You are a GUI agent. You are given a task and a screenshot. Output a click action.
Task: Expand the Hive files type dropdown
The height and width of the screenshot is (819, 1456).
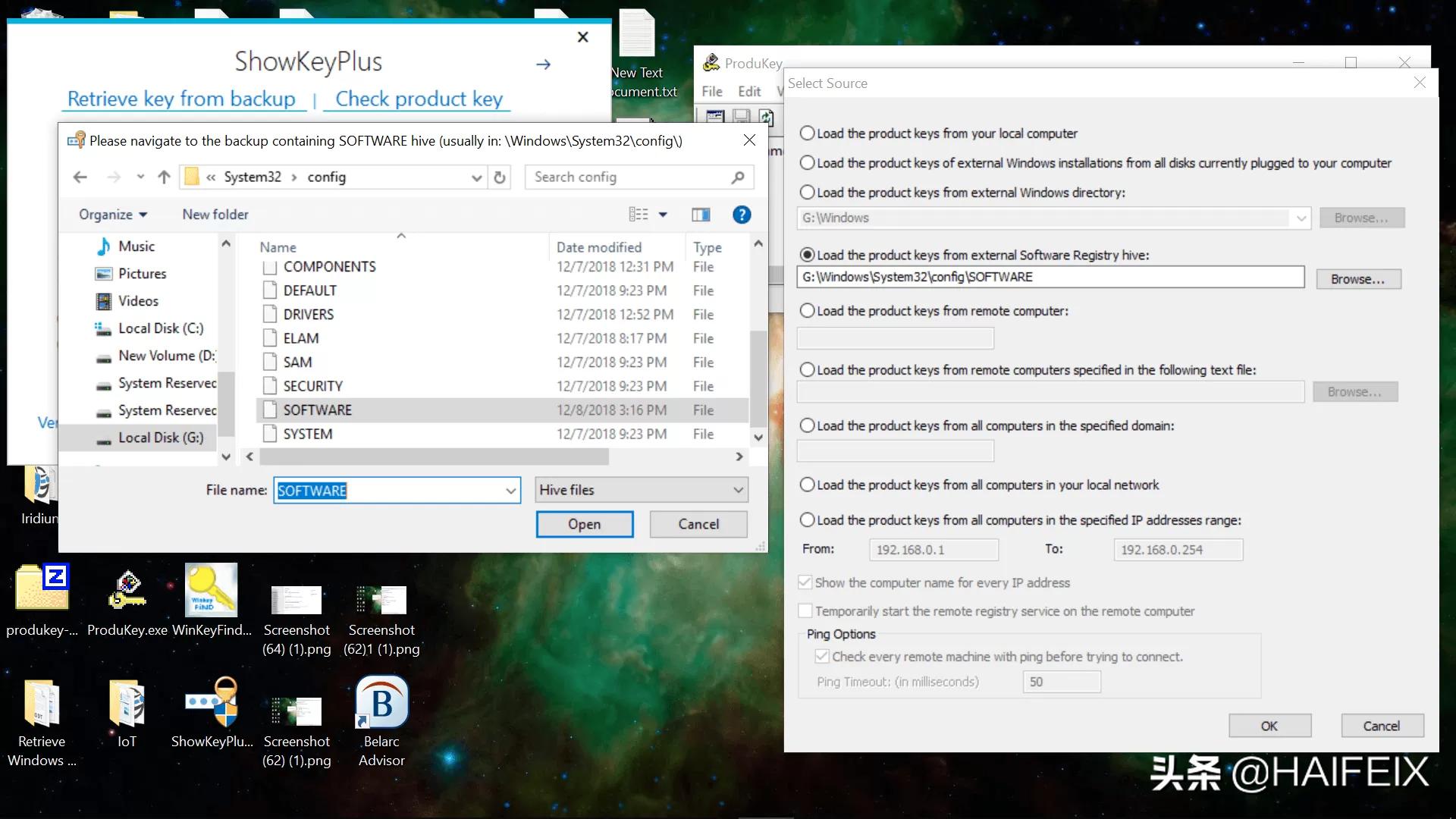pos(738,491)
